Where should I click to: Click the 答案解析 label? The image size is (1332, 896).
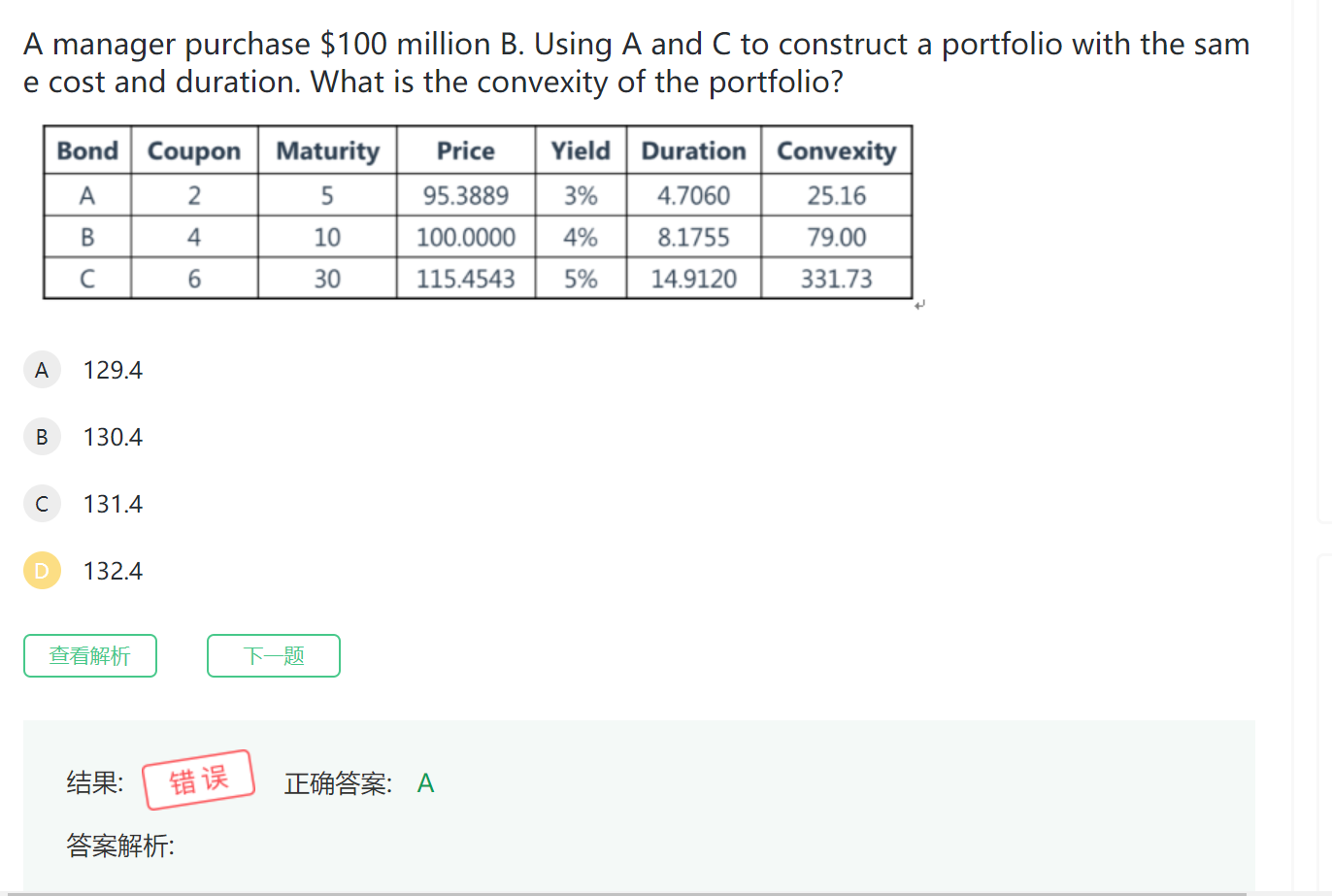(120, 846)
